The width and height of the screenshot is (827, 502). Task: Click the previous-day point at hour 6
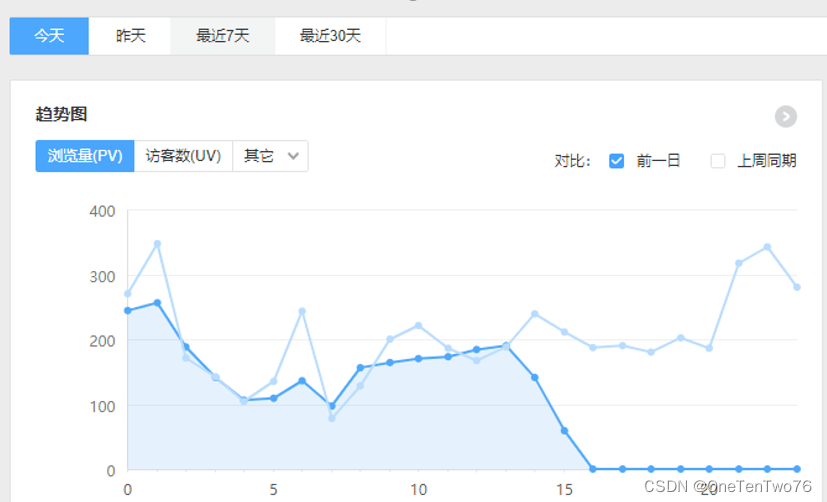(x=302, y=312)
